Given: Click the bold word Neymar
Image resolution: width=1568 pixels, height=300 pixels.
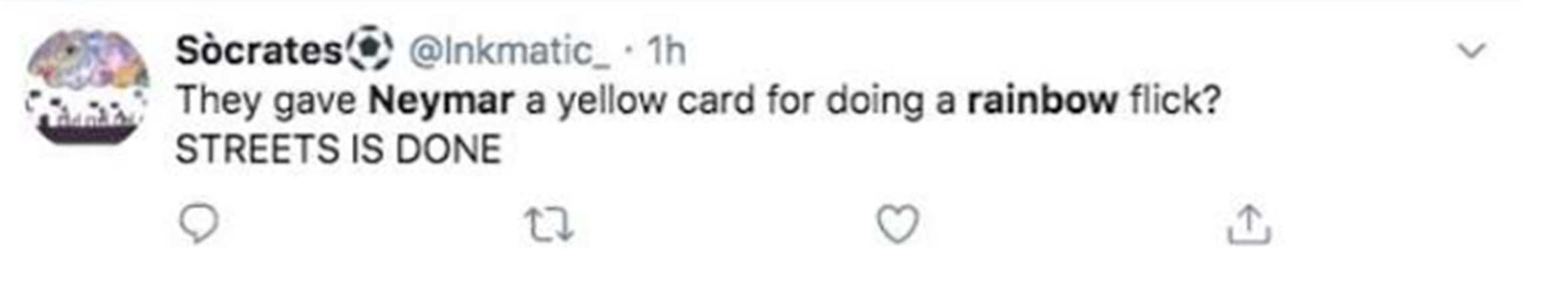Looking at the screenshot, I should pos(441,100).
